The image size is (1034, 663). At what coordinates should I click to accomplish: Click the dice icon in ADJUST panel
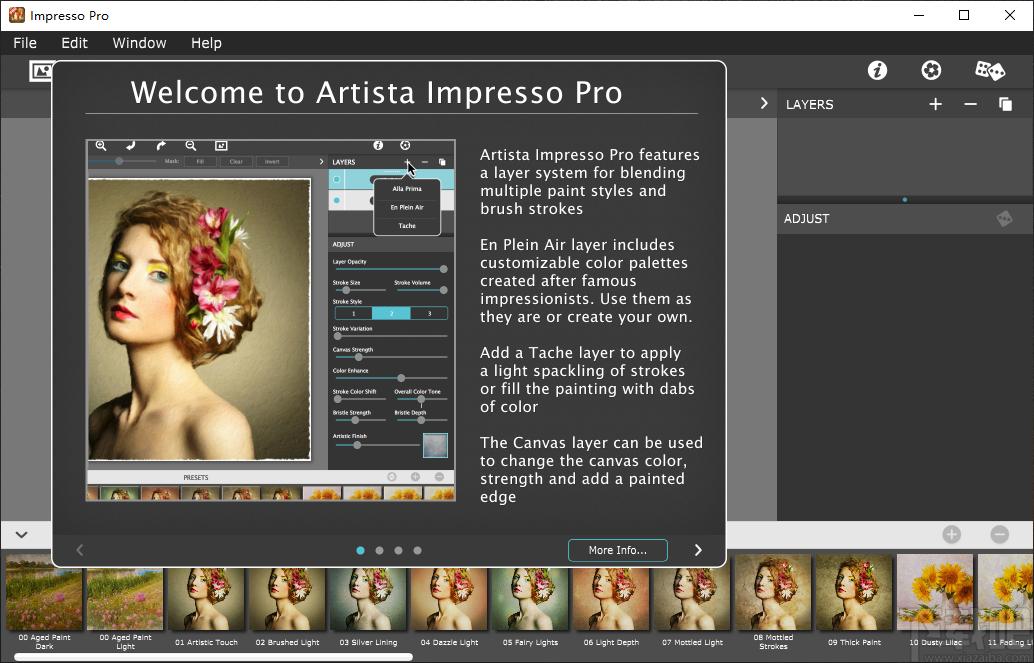pyautogui.click(x=1004, y=218)
